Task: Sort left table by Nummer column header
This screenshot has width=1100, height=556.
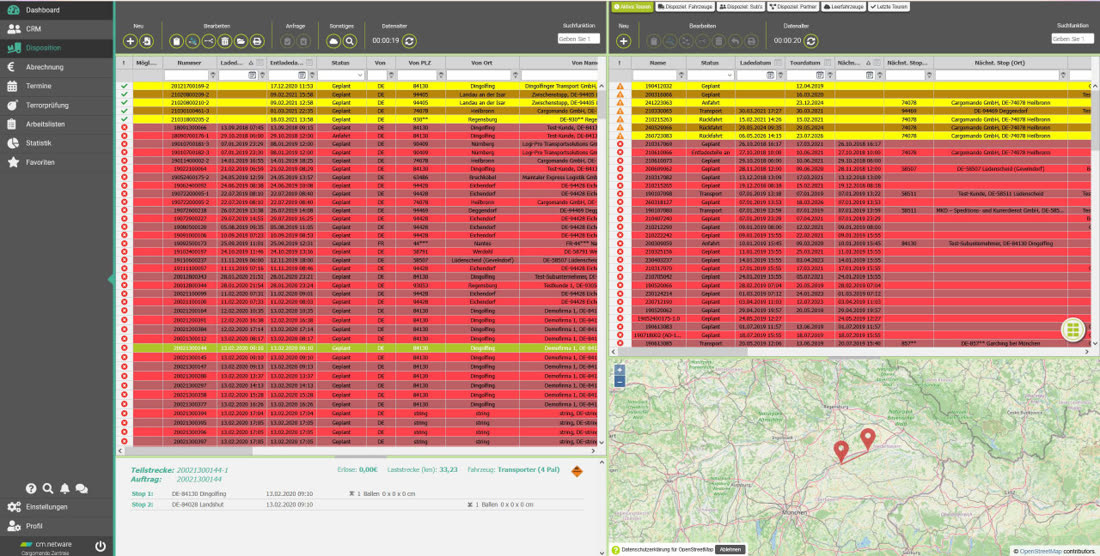Action: (189, 63)
